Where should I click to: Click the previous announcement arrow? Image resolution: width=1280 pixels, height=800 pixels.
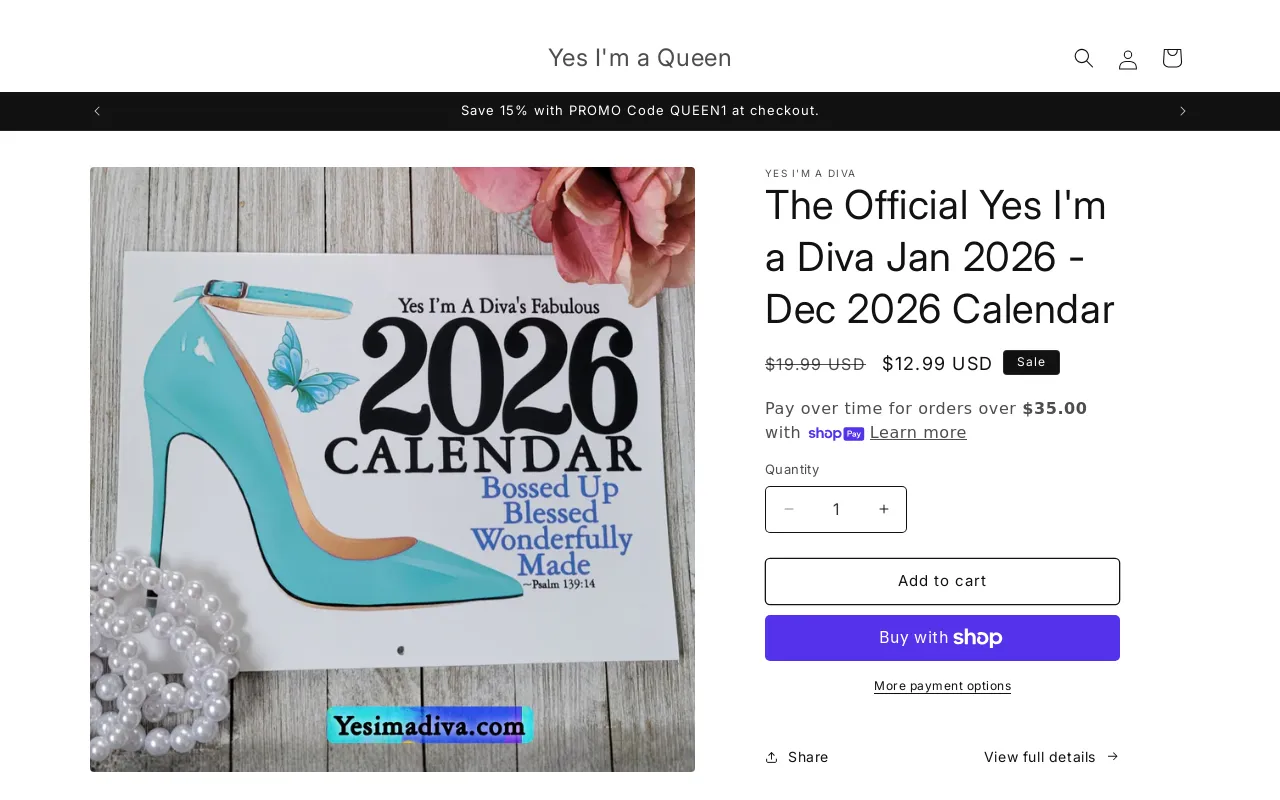pyautogui.click(x=96, y=110)
